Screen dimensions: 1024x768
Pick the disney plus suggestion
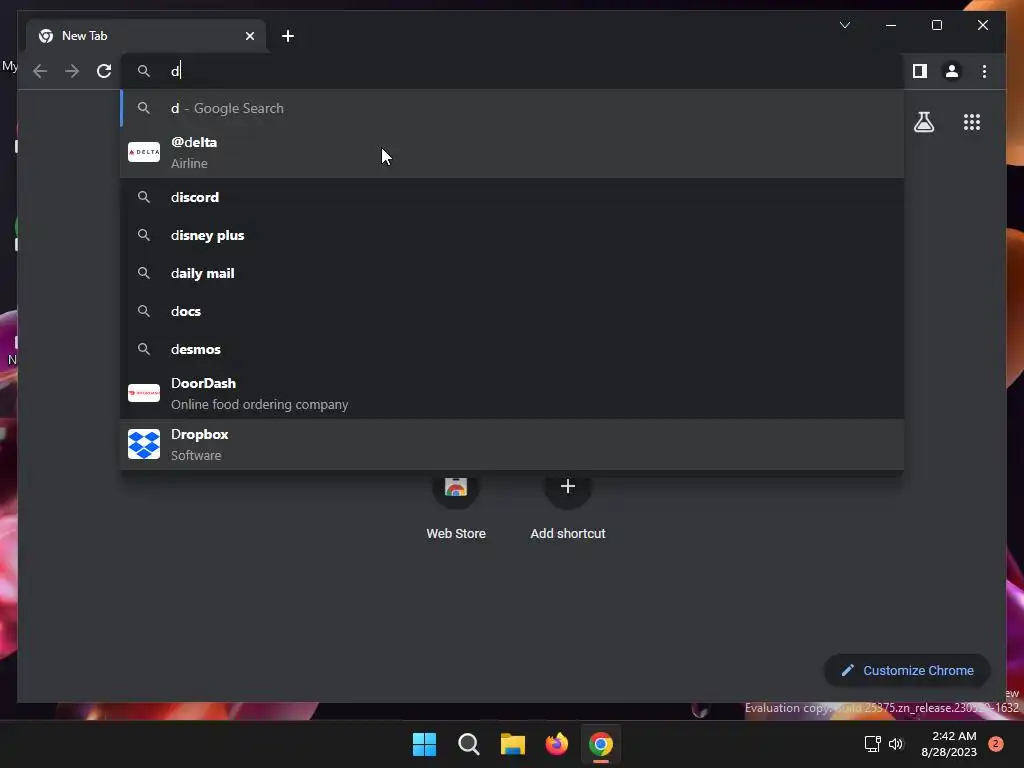click(512, 235)
